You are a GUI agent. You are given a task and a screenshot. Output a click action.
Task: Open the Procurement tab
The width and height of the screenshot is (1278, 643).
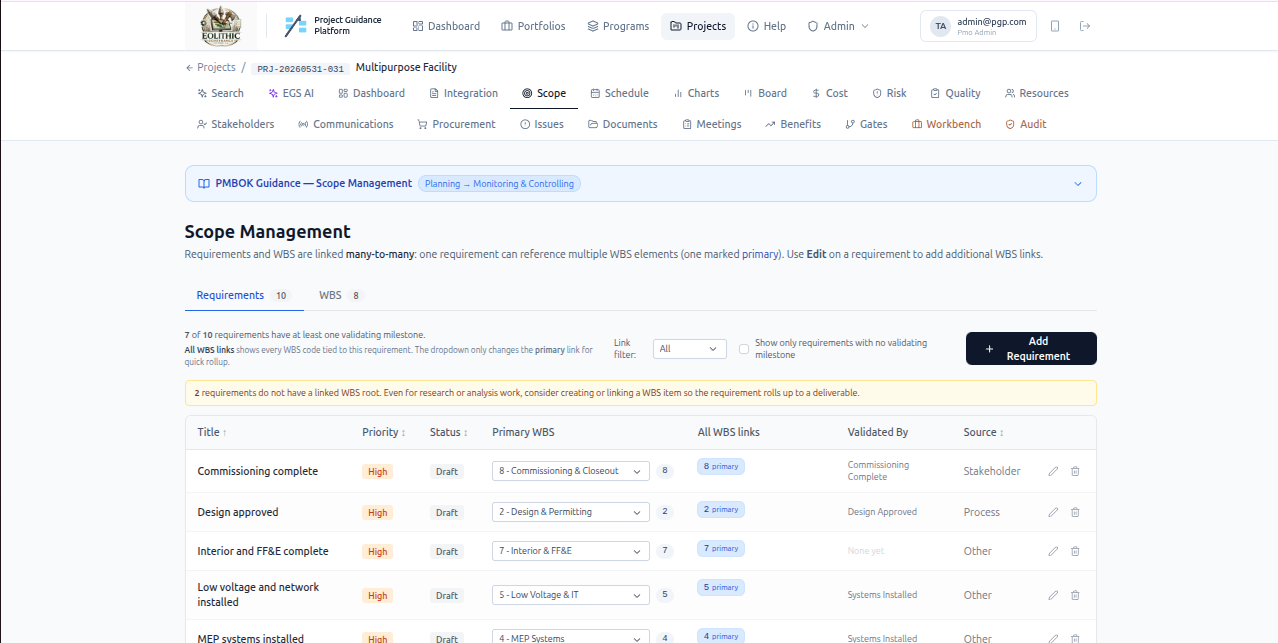point(456,124)
